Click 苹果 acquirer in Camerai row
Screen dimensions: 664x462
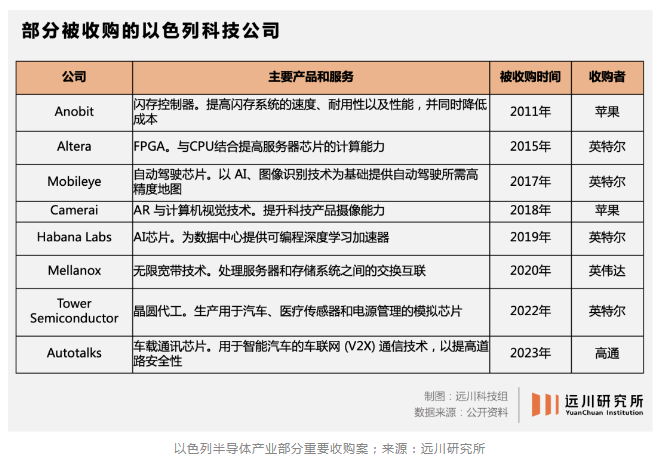607,210
